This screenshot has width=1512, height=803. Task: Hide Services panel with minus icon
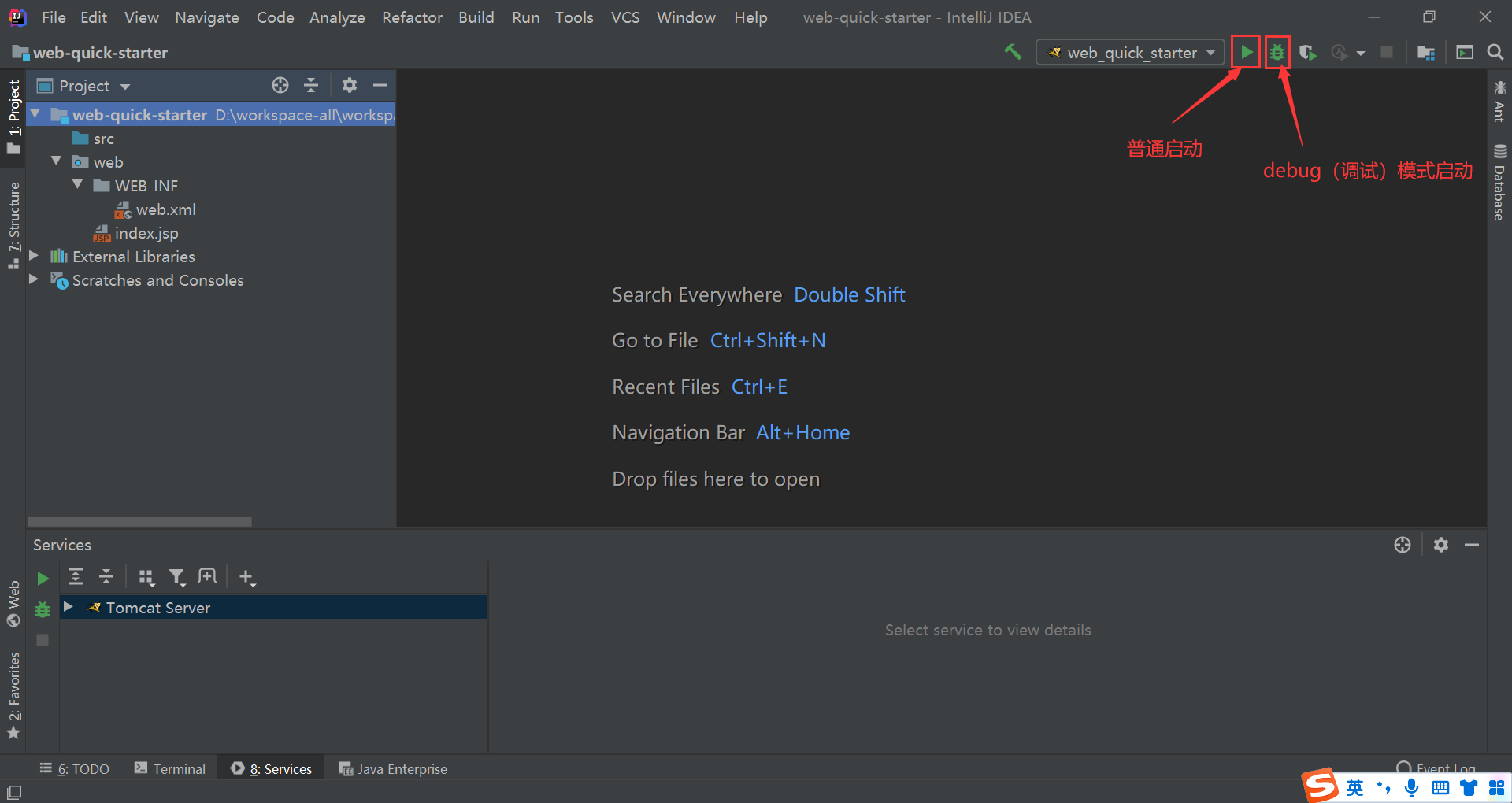click(1472, 545)
